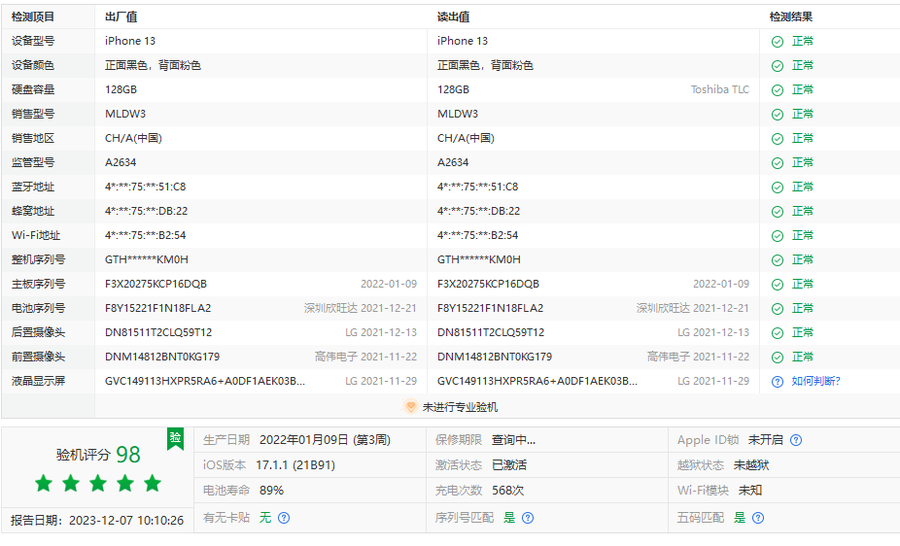Image resolution: width=900 pixels, height=546 pixels.
Task: Click the green check icon in 电池序列号 row
Action: coord(777,309)
